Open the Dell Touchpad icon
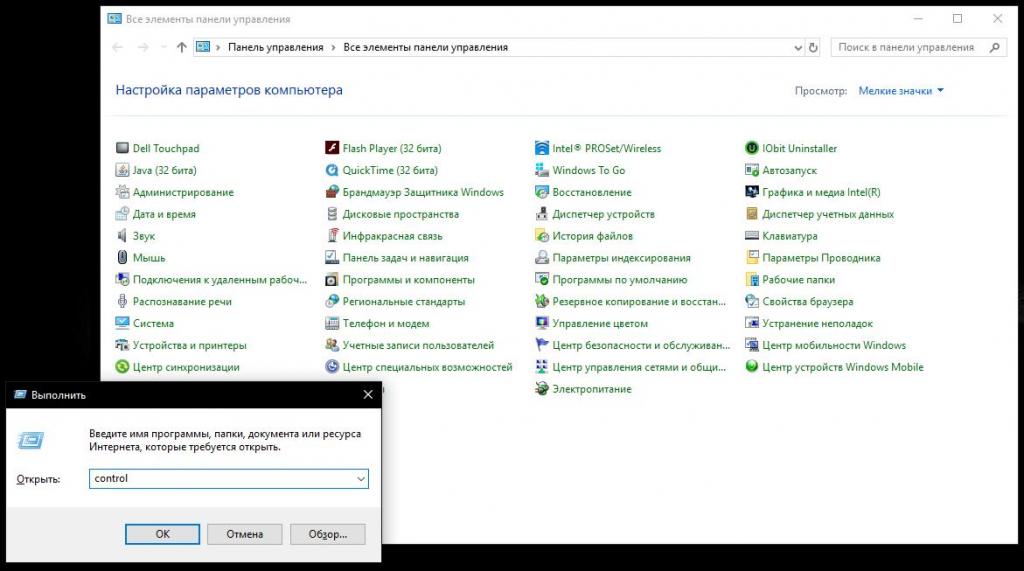This screenshot has height=571, width=1024. [x=122, y=148]
